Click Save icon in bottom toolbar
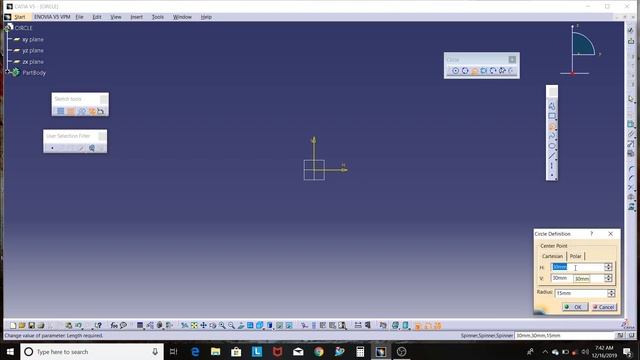This screenshot has height=360, width=640. point(31,325)
